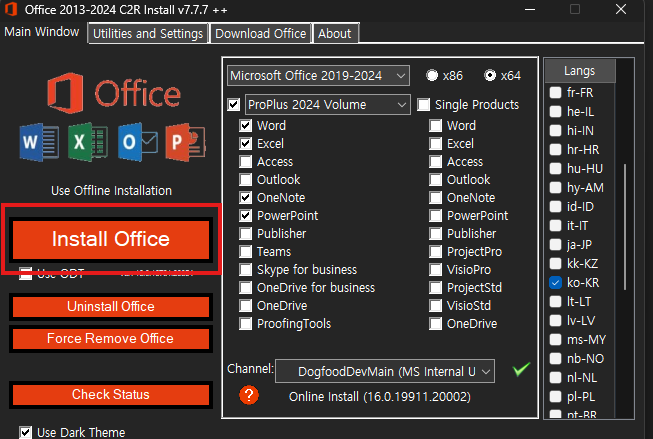Click the Langs column header

[x=580, y=71]
